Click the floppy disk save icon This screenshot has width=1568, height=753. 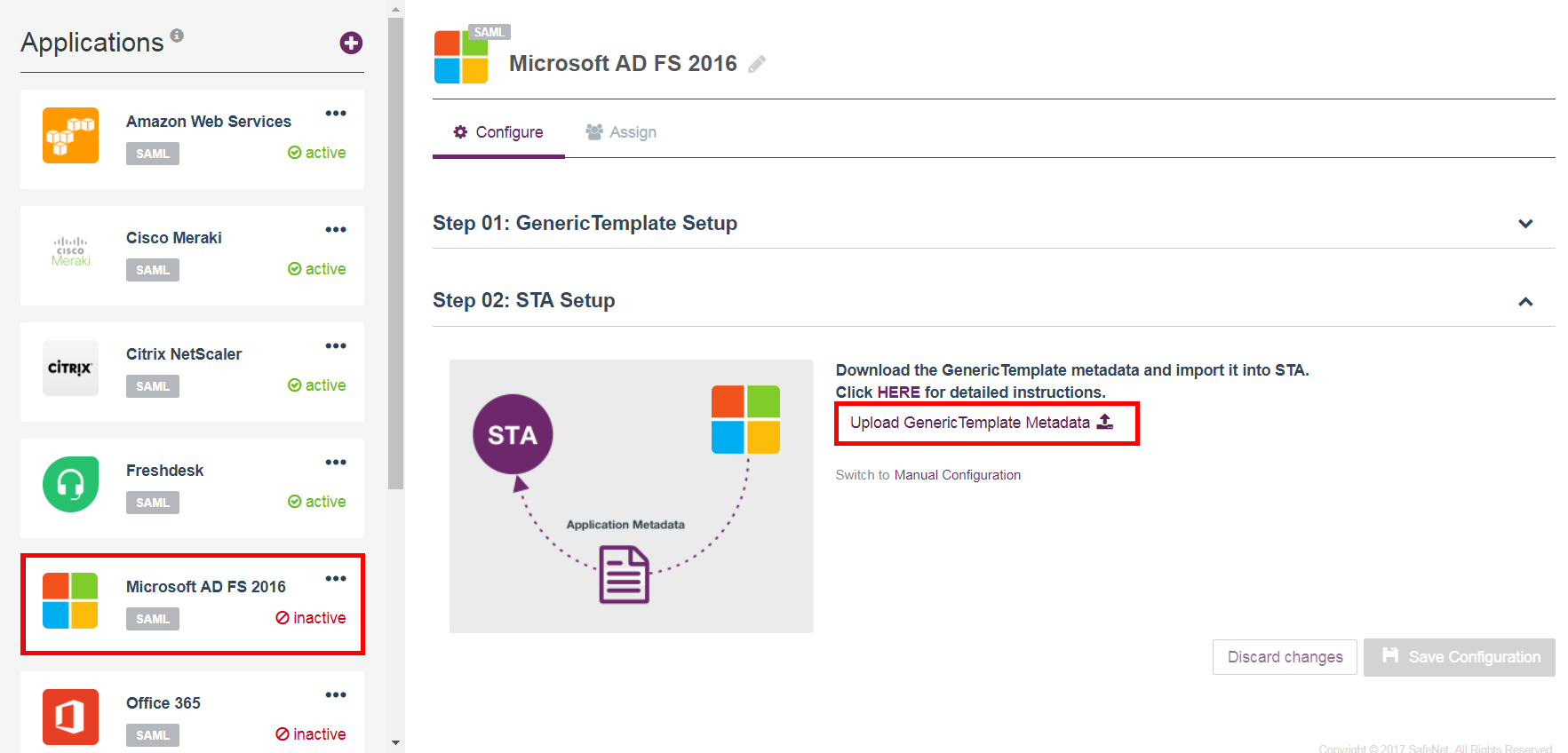click(x=1390, y=655)
